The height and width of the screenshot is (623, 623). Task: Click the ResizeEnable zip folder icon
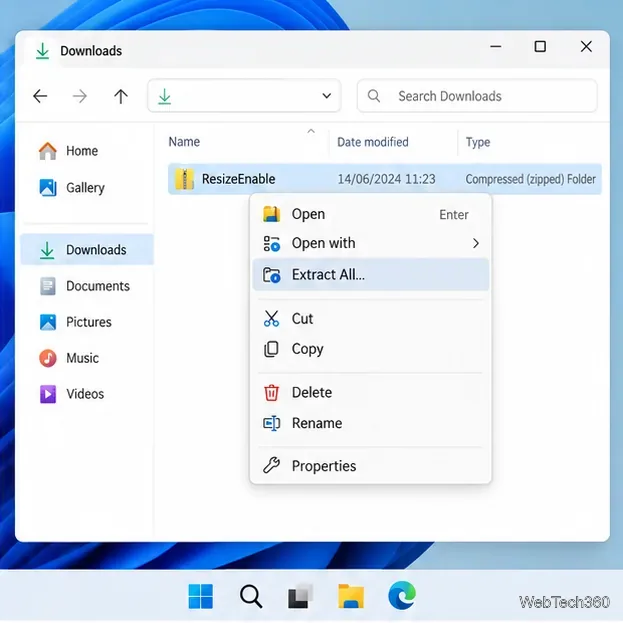184,179
